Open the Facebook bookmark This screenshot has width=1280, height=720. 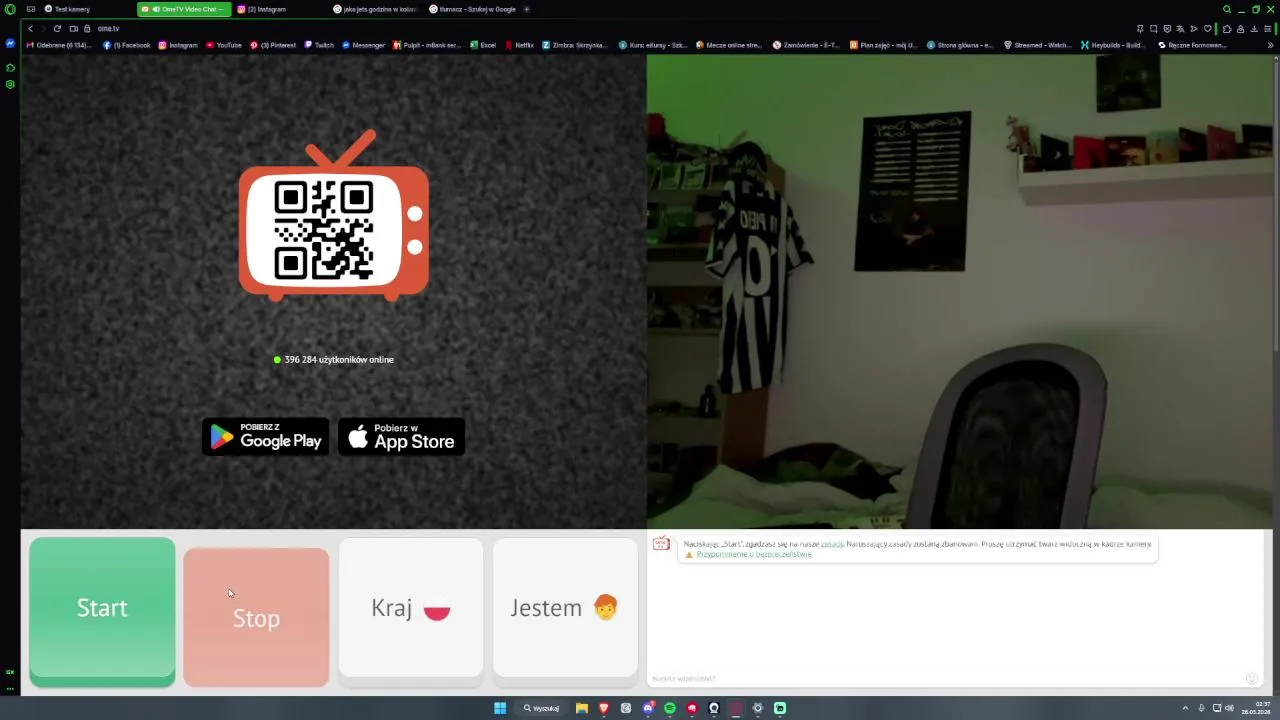click(127, 45)
